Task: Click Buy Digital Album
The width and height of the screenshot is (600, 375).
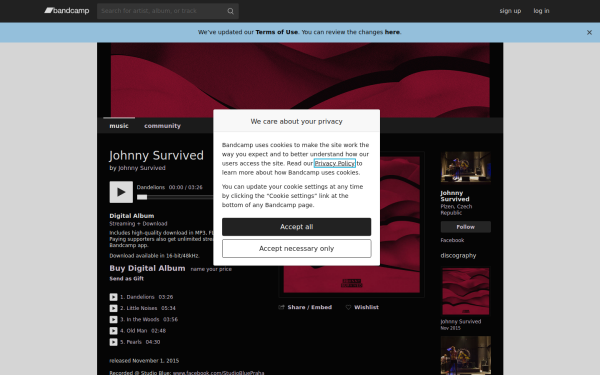Action: [147, 268]
